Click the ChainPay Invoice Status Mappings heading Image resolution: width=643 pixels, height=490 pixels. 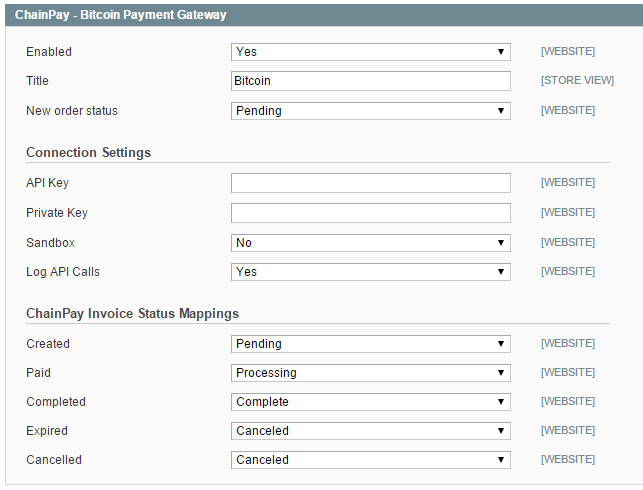pos(132,314)
